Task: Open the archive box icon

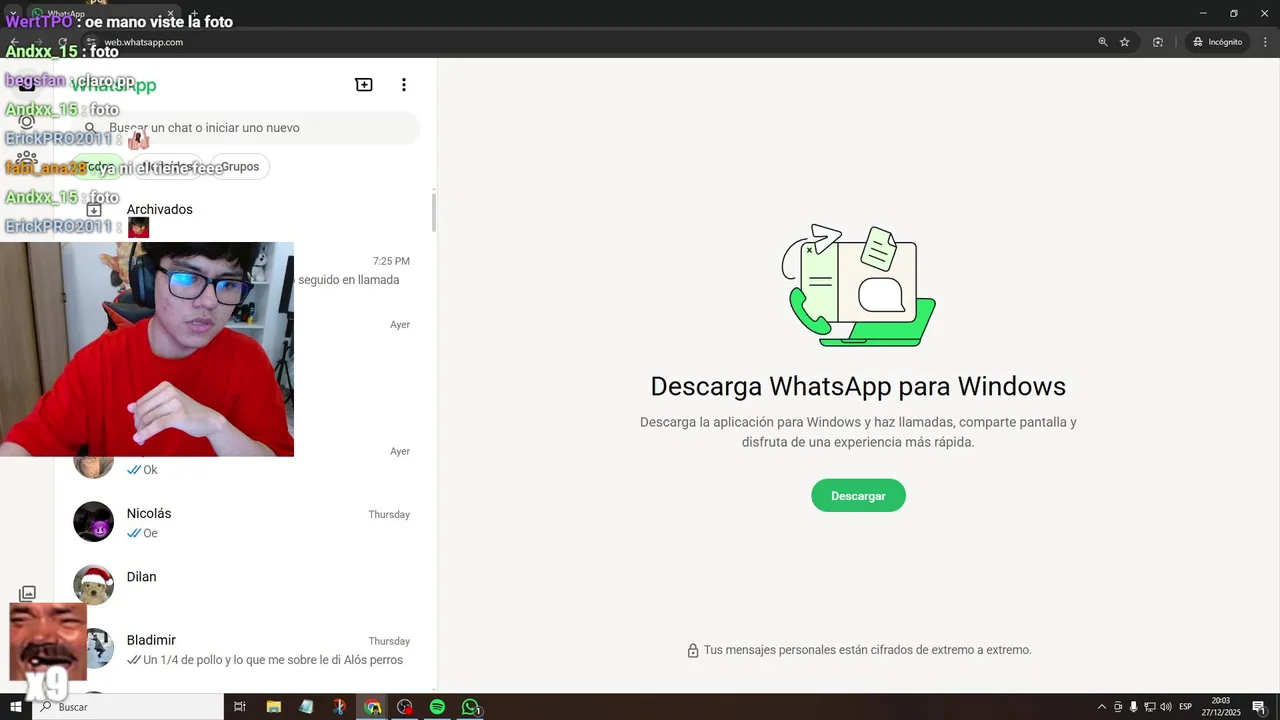Action: click(94, 210)
